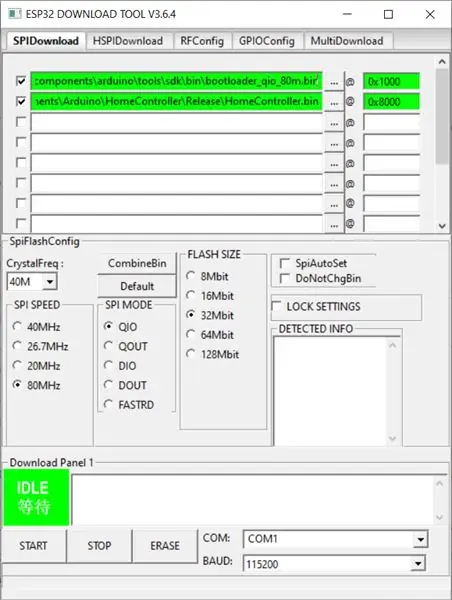Image resolution: width=452 pixels, height=600 pixels.
Task: Click the green IDLE status indicator
Action: (x=36, y=497)
